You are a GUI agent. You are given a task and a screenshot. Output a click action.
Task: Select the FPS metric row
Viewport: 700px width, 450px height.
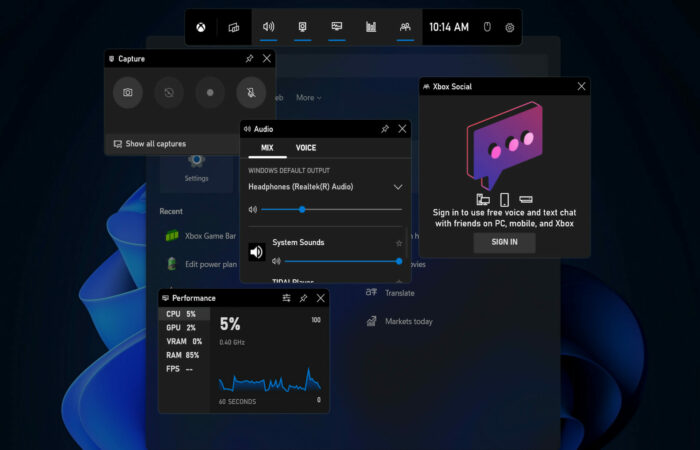(x=184, y=369)
